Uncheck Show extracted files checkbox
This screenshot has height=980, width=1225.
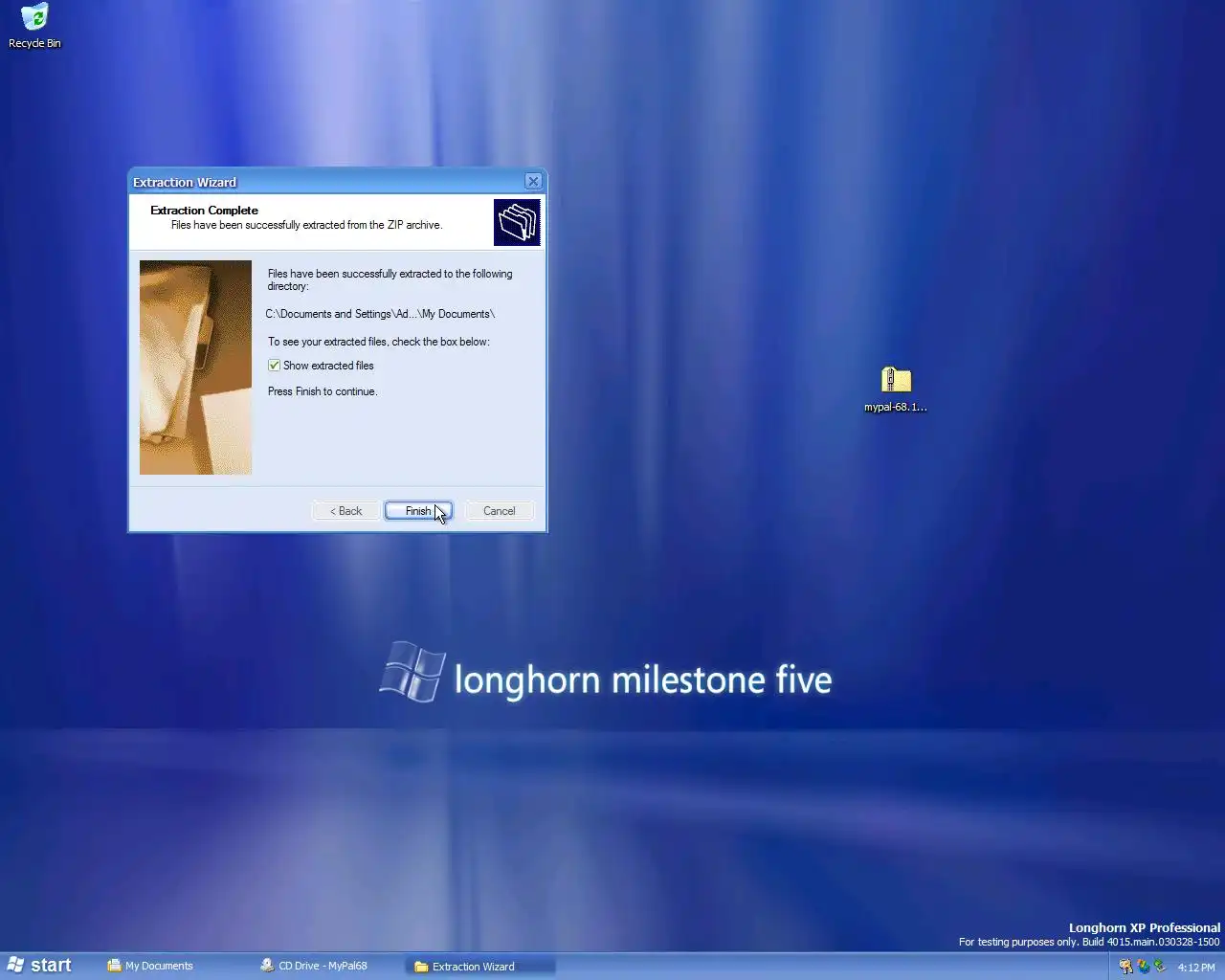click(274, 366)
